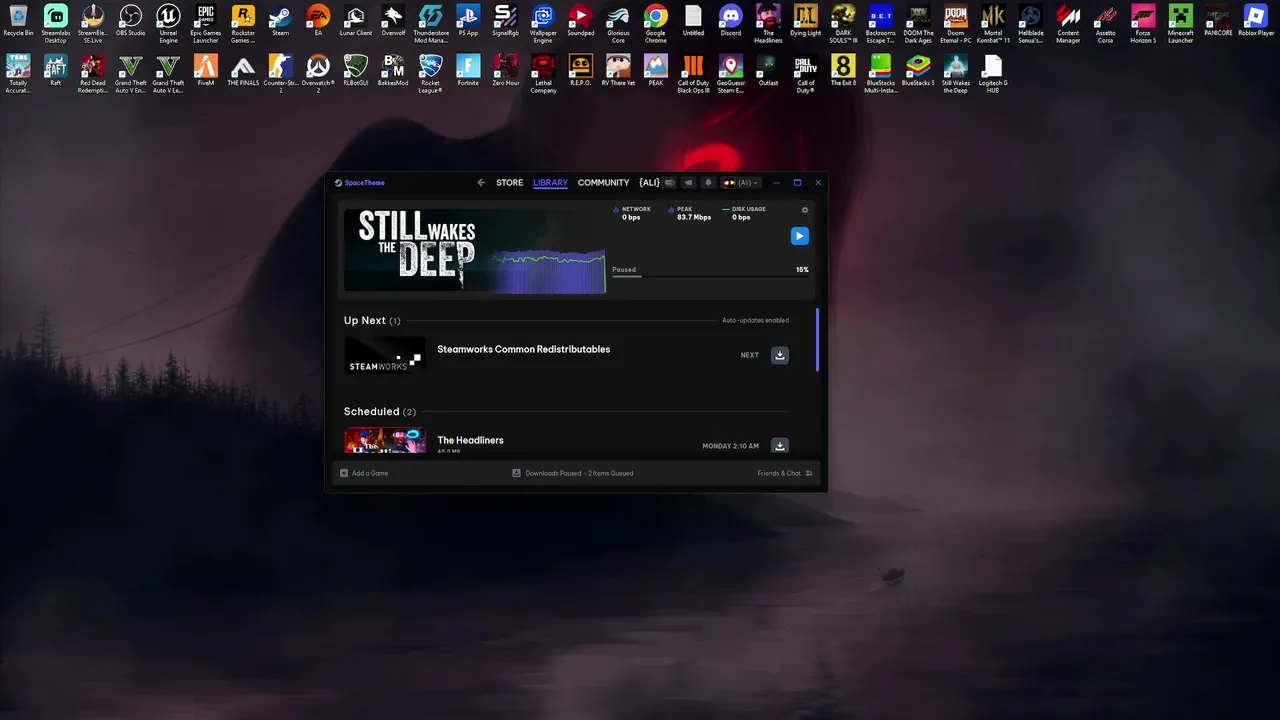Open Logitech G HUB desktop file
This screenshot has width=1280, height=720.
(993, 72)
